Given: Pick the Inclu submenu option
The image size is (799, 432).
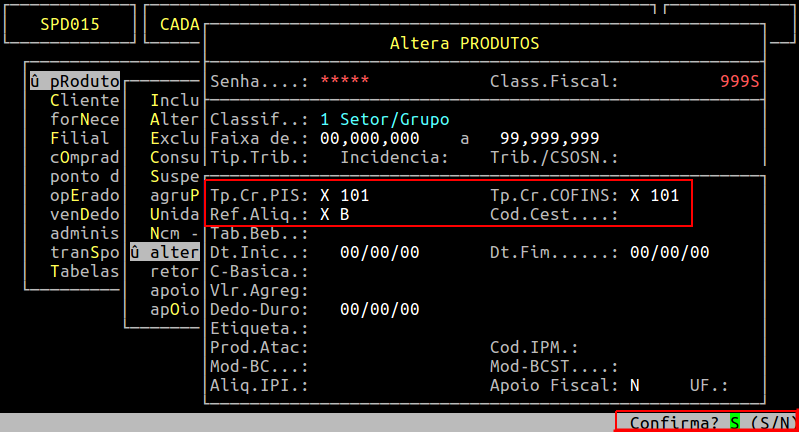Looking at the screenshot, I should click(174, 100).
